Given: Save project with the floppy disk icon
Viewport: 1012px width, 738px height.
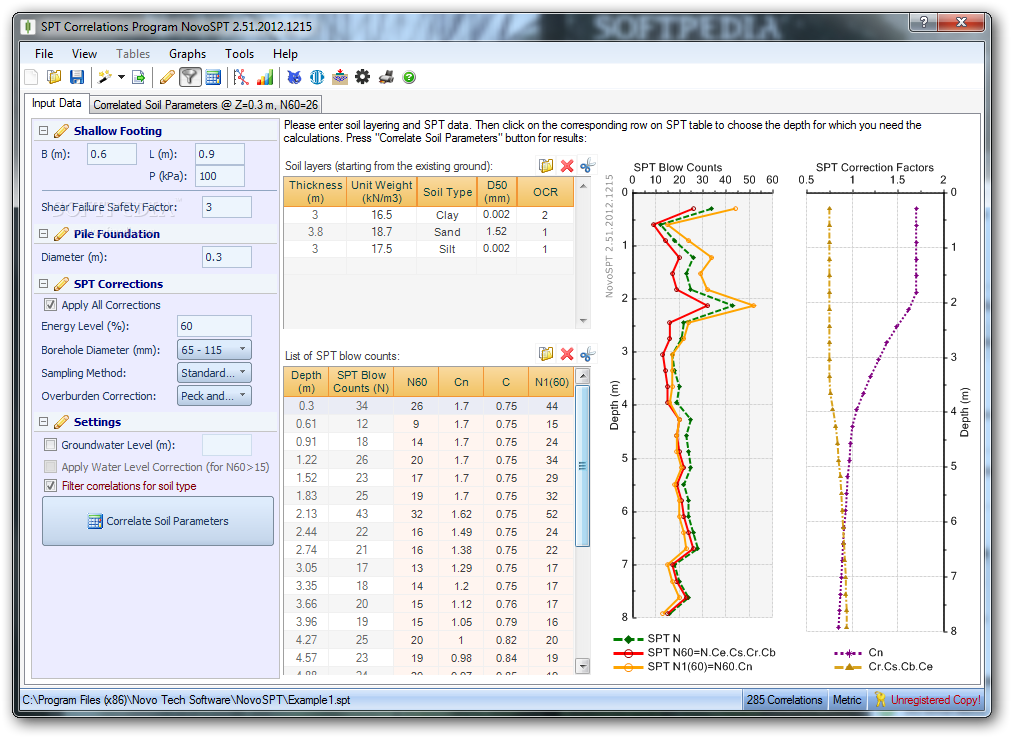Looking at the screenshot, I should pos(77,77).
